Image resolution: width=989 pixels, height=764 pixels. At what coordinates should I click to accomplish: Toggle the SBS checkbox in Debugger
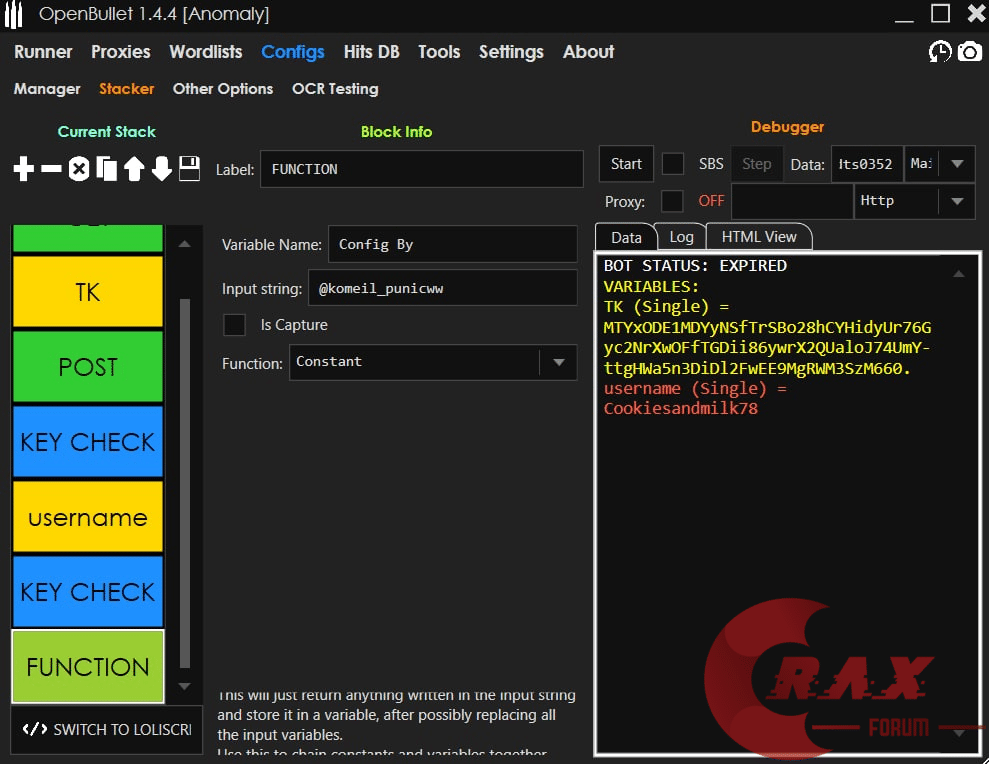coord(673,164)
